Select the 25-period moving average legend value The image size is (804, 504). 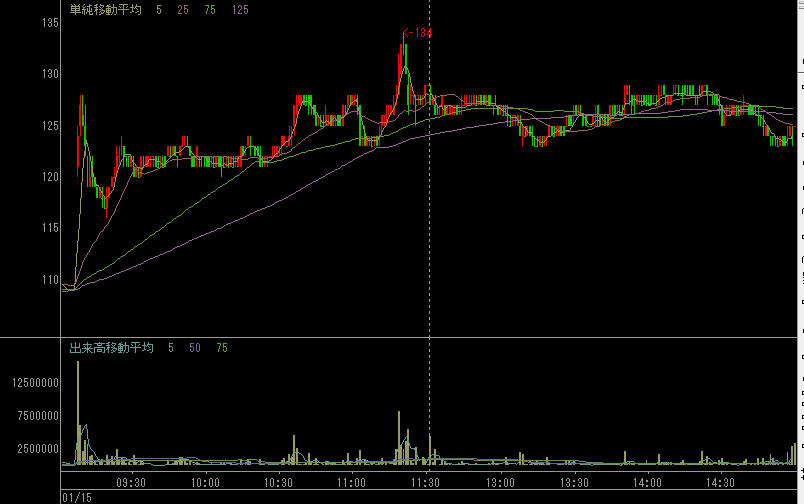pyautogui.click(x=184, y=10)
